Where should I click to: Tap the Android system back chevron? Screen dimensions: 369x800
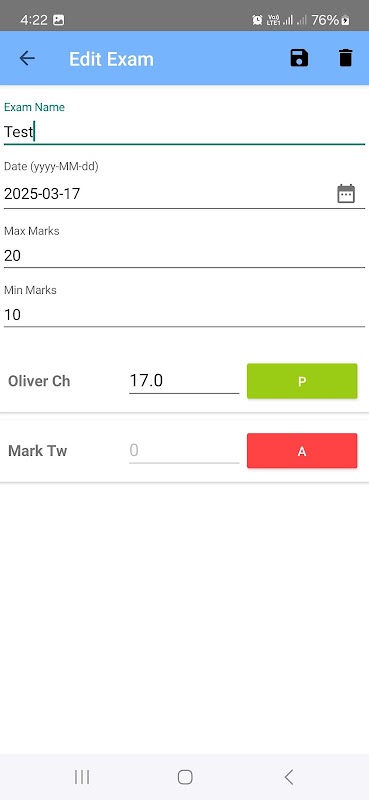pos(288,777)
